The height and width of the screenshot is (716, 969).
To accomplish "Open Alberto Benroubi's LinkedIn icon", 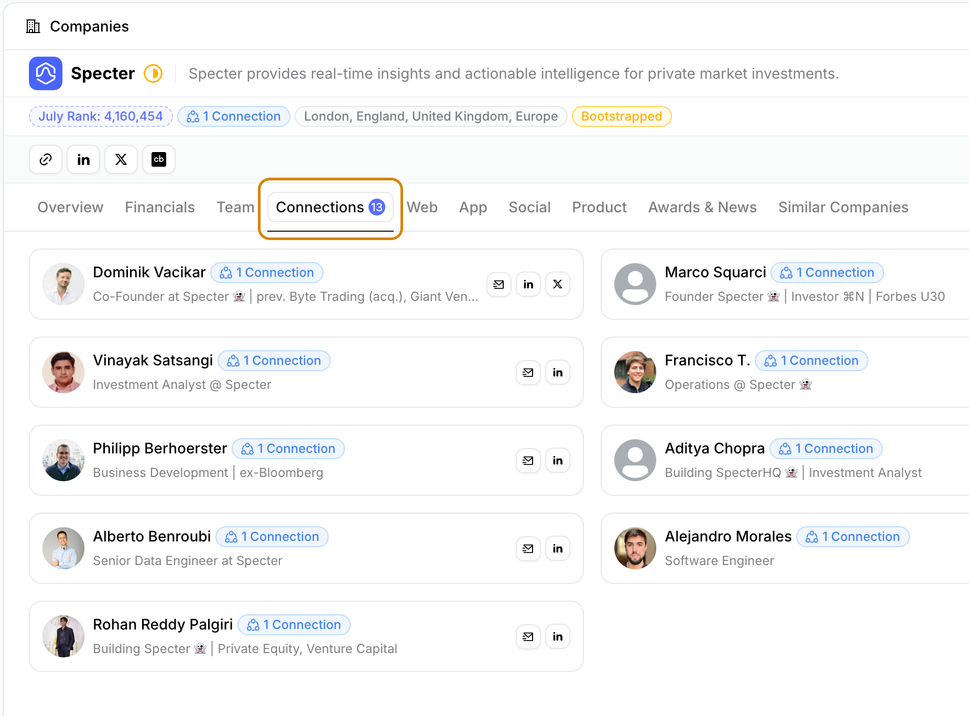I will click(x=557, y=548).
